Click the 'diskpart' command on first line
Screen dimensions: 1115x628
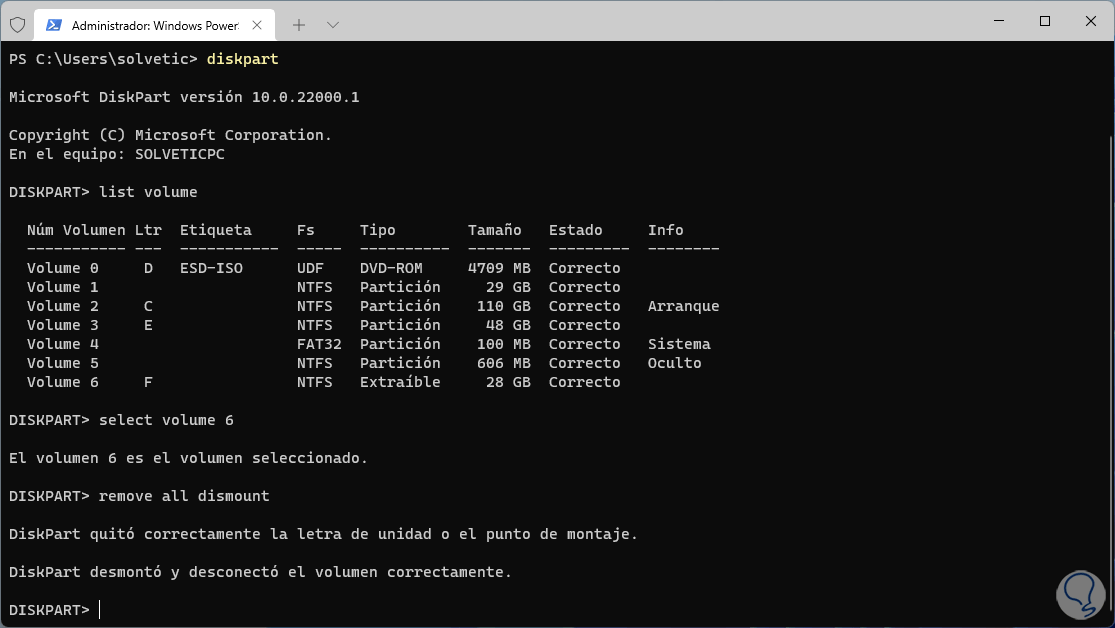[x=242, y=59]
